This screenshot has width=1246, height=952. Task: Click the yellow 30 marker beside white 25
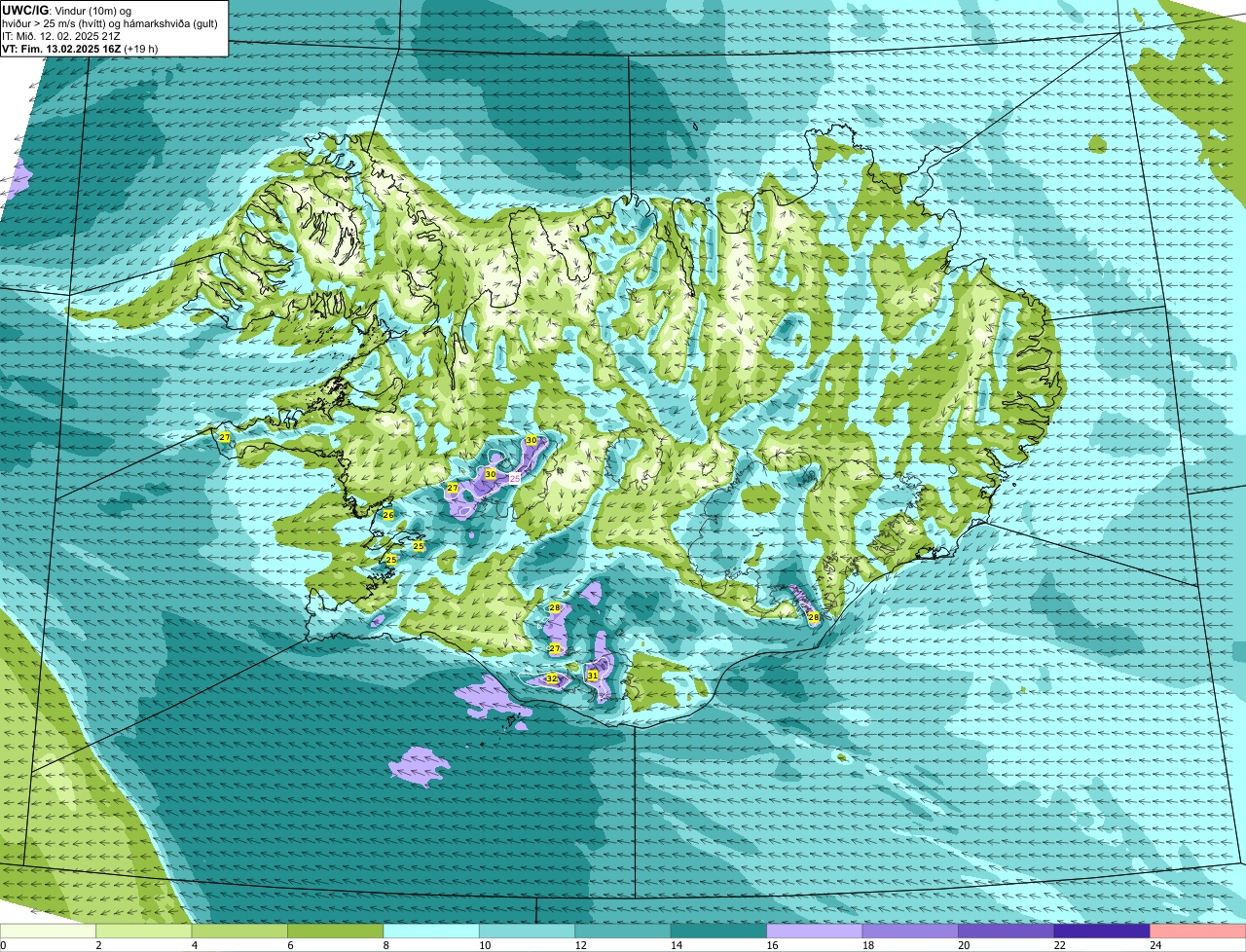click(x=491, y=474)
